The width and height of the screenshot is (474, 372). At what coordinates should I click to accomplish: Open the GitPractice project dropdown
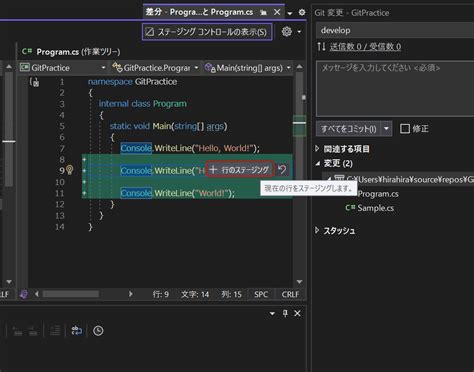click(x=63, y=68)
